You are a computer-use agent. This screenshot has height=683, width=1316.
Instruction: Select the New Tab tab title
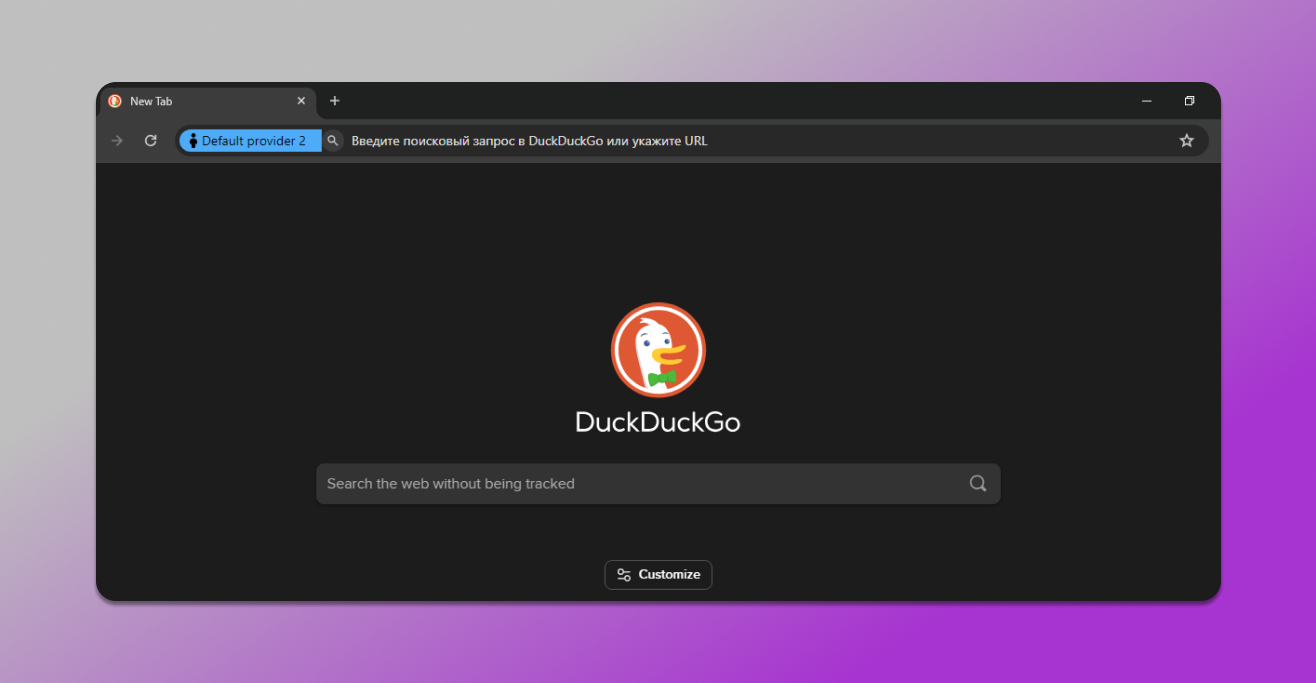pos(151,101)
